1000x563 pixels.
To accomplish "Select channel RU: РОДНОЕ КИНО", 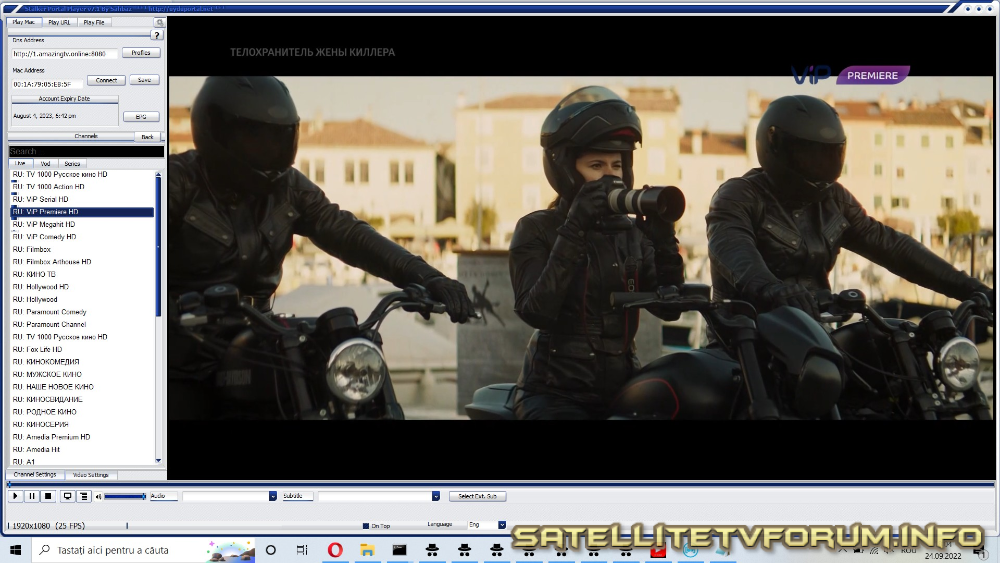I will 82,412.
